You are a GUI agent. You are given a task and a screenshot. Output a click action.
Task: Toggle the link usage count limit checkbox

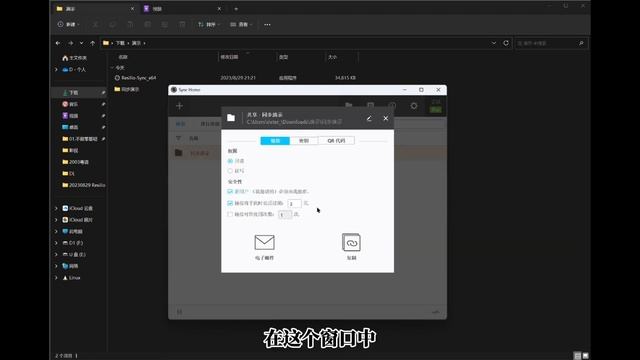[230, 214]
